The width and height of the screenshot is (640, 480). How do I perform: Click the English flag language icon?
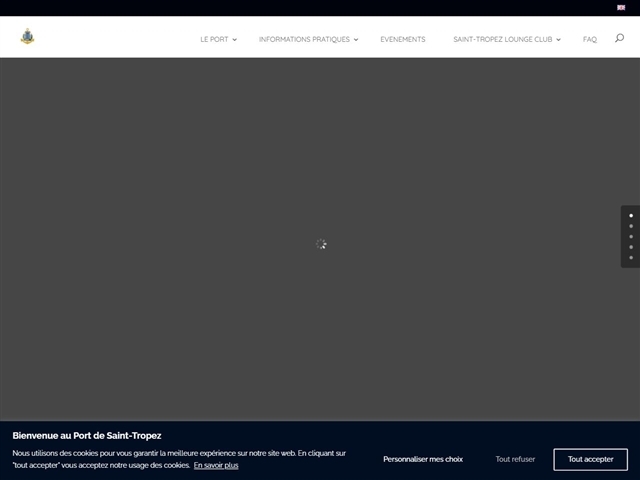[621, 7]
